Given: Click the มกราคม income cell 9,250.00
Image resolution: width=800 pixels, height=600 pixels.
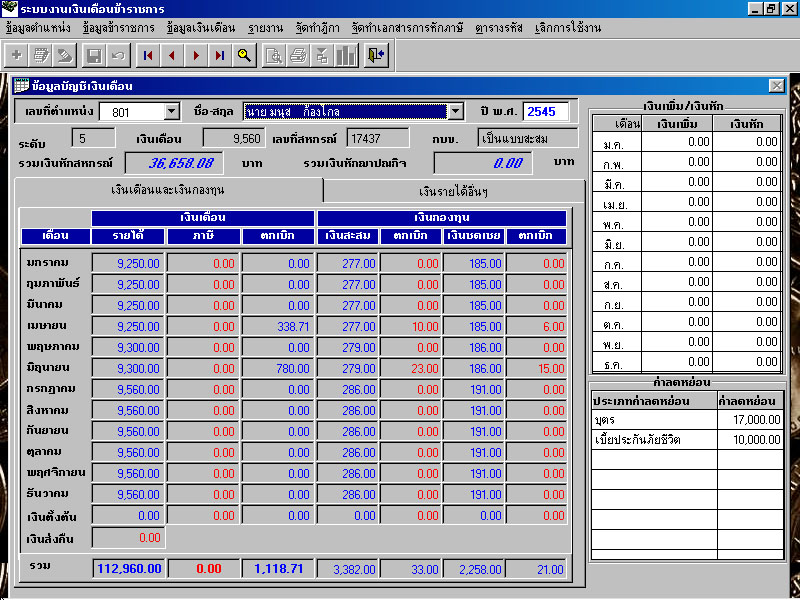Looking at the screenshot, I should [x=128, y=263].
